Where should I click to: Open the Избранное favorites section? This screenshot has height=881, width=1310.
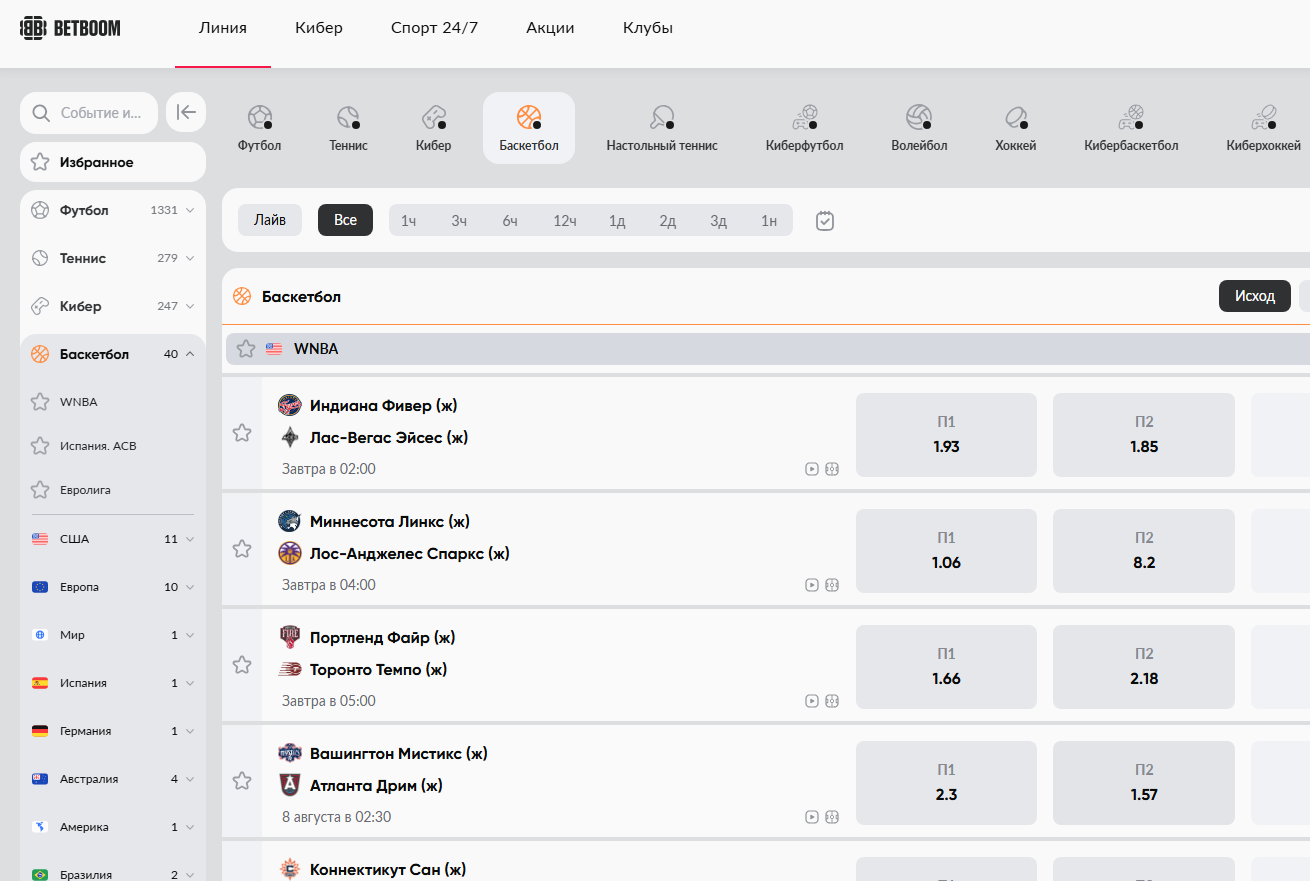point(113,162)
